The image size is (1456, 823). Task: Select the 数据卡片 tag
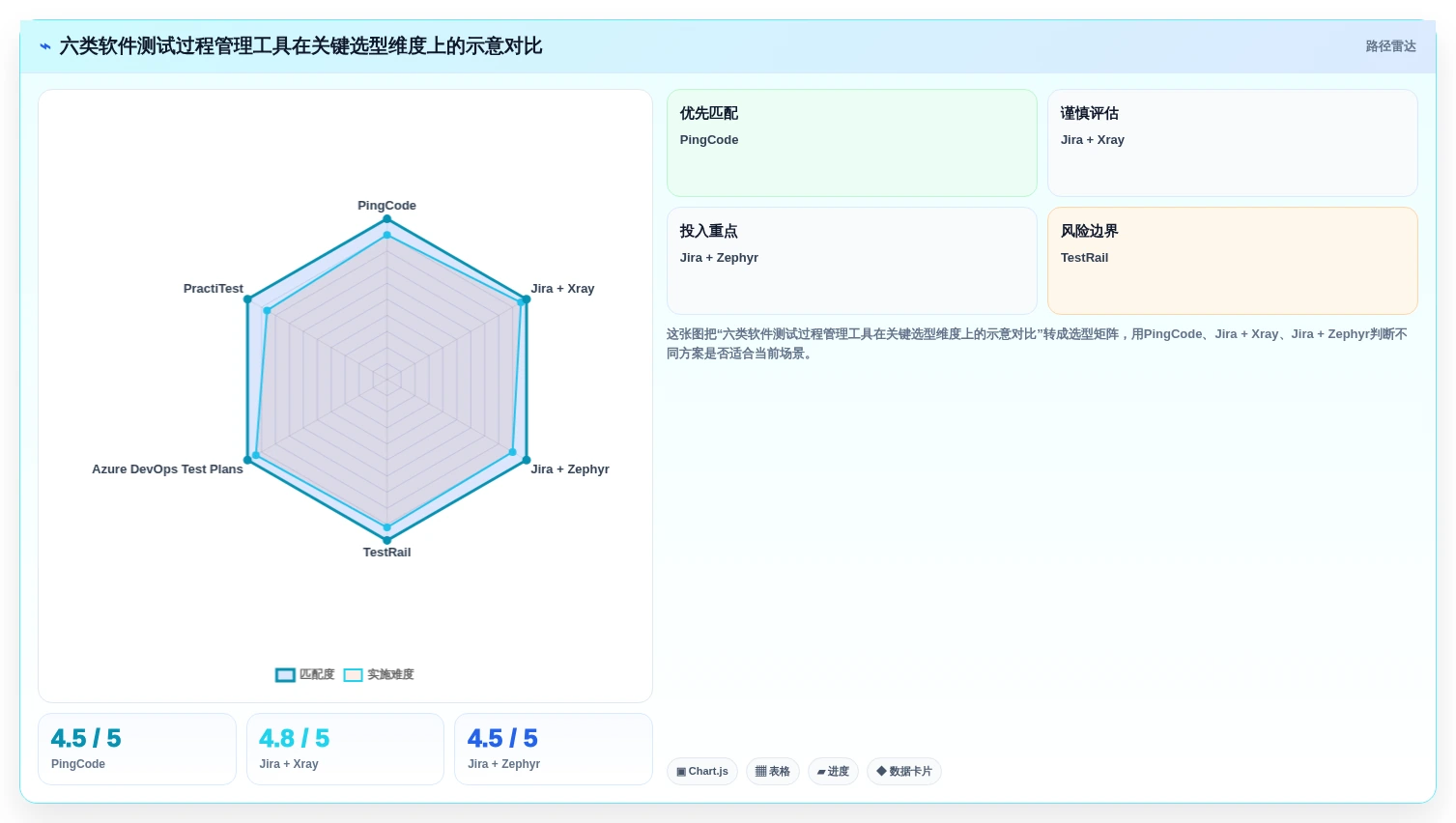[x=904, y=772]
